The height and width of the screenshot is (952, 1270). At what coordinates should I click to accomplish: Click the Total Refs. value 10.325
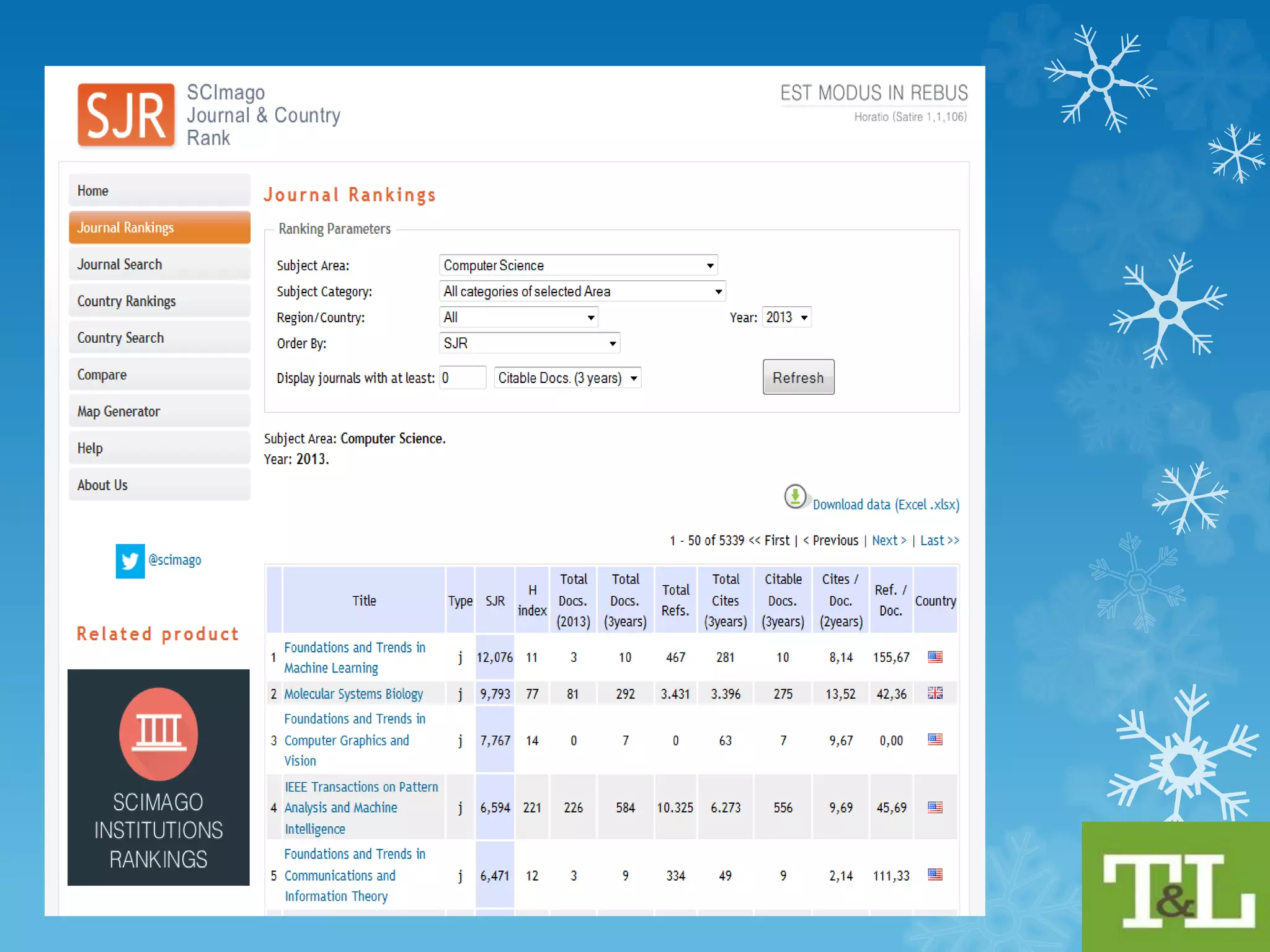(x=675, y=808)
